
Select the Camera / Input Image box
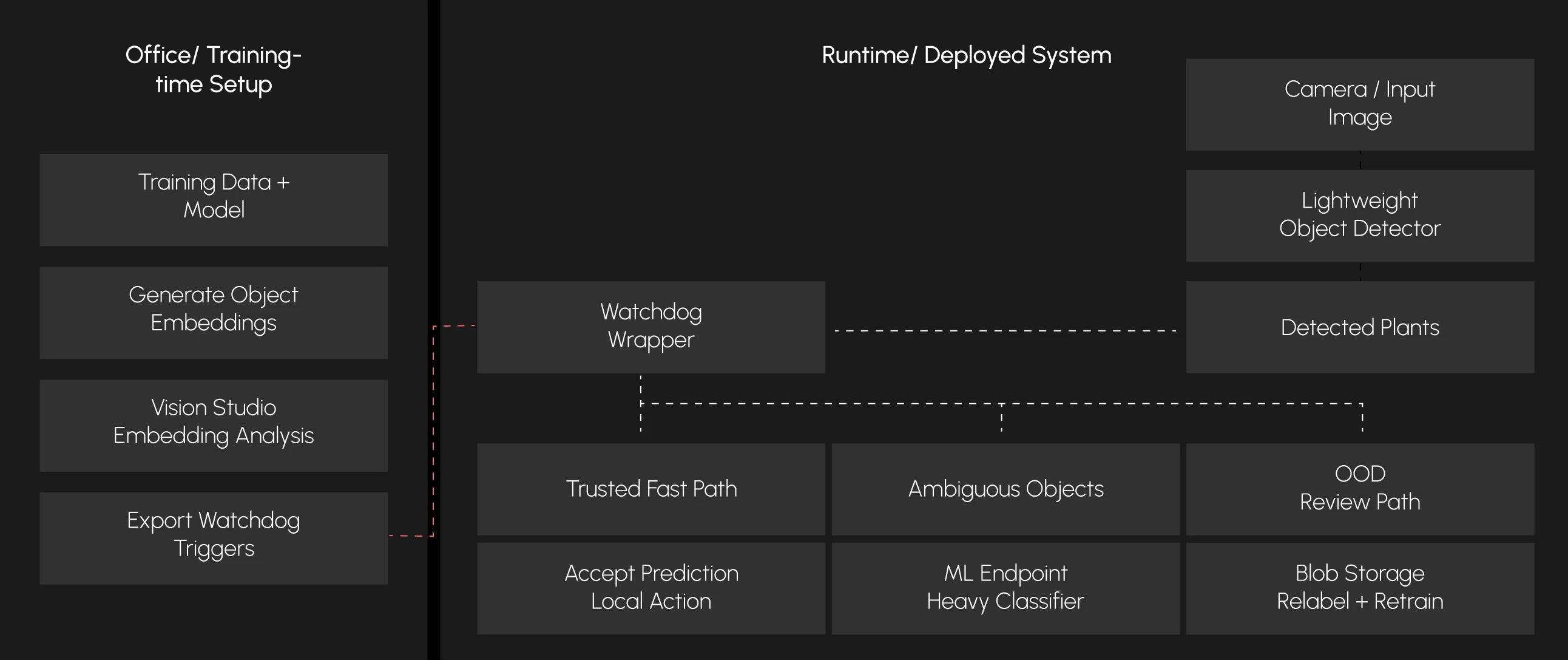1360,104
